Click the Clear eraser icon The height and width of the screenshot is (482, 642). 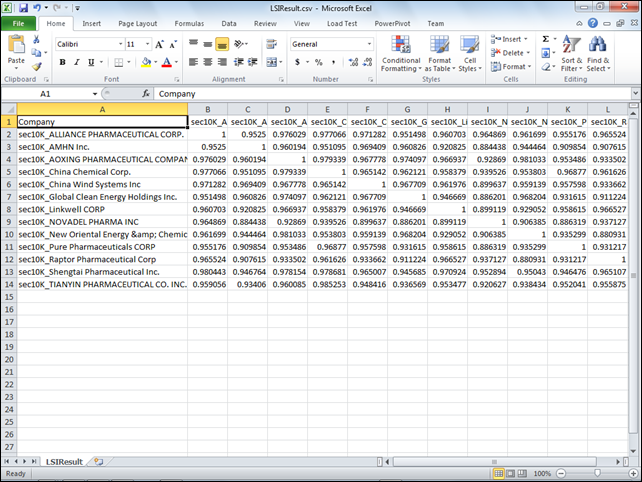[545, 66]
